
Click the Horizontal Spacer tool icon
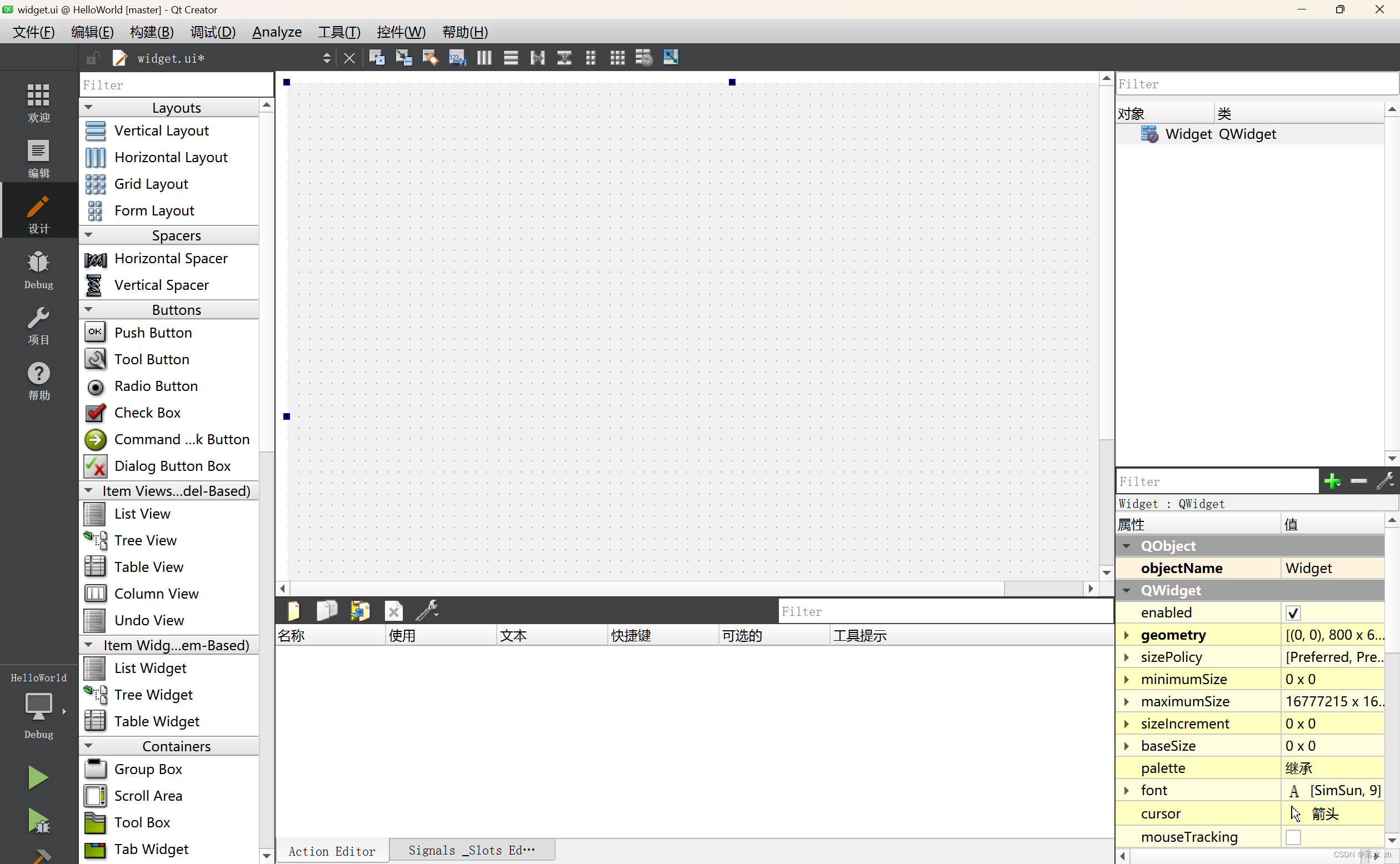[x=95, y=258]
